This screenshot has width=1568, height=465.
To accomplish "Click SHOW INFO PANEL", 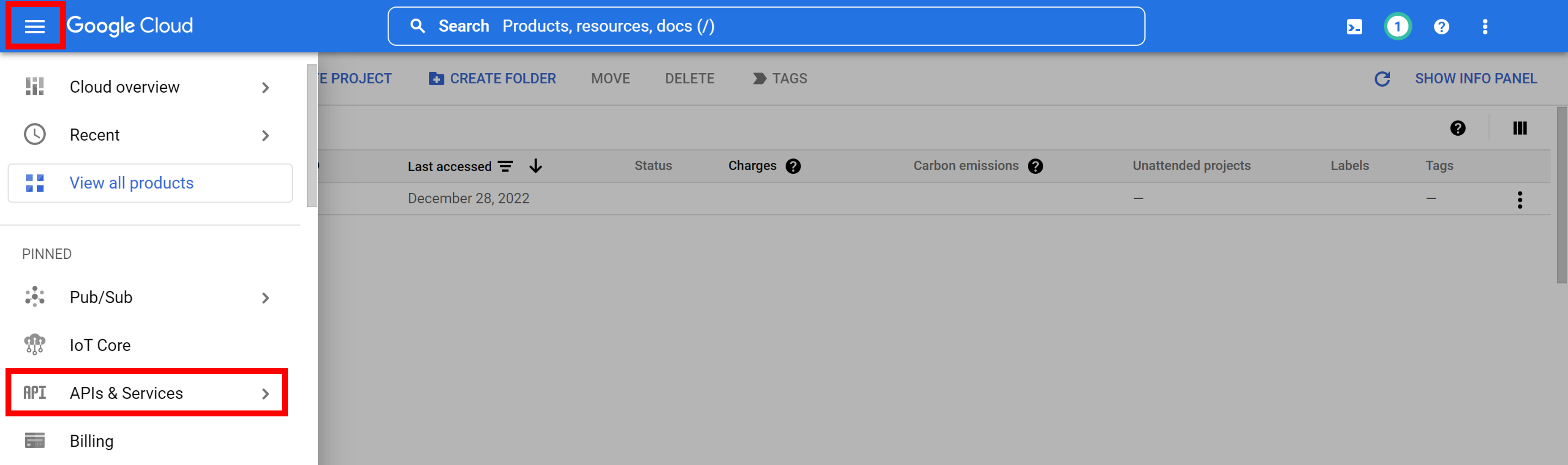I will 1476,78.
